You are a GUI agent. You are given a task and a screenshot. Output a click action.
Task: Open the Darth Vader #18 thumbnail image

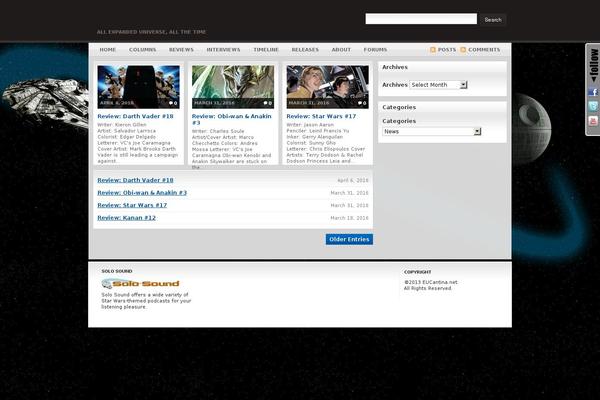(x=139, y=87)
